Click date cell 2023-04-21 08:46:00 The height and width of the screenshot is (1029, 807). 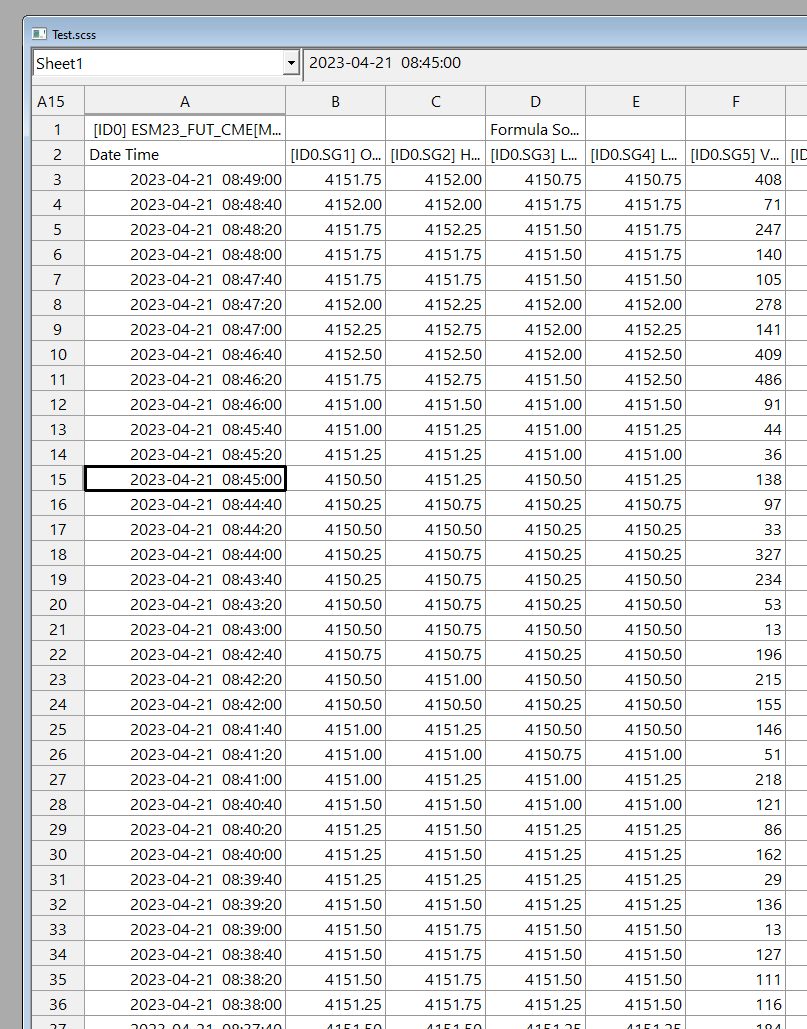[x=185, y=404]
